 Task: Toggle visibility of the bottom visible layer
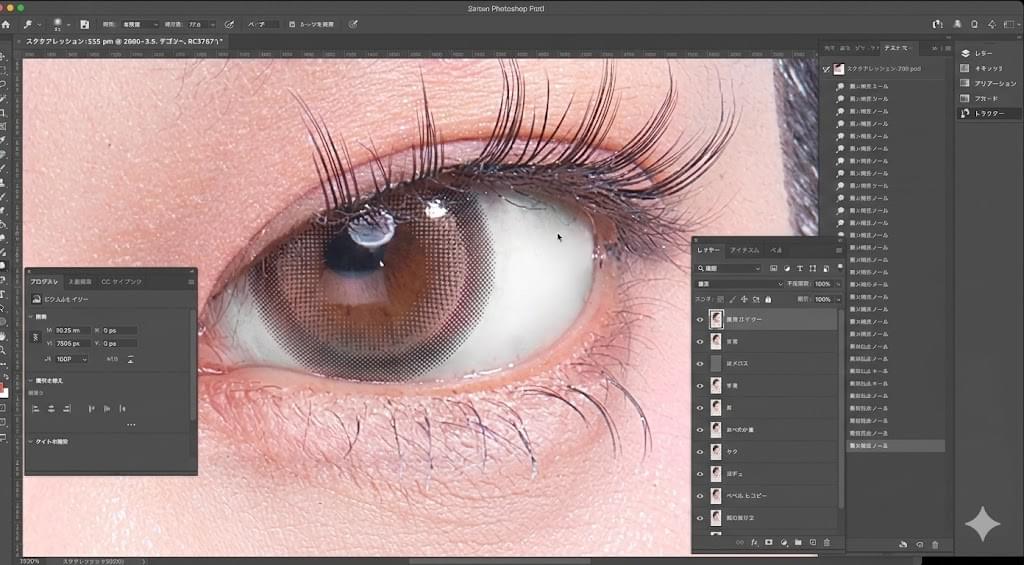700,518
